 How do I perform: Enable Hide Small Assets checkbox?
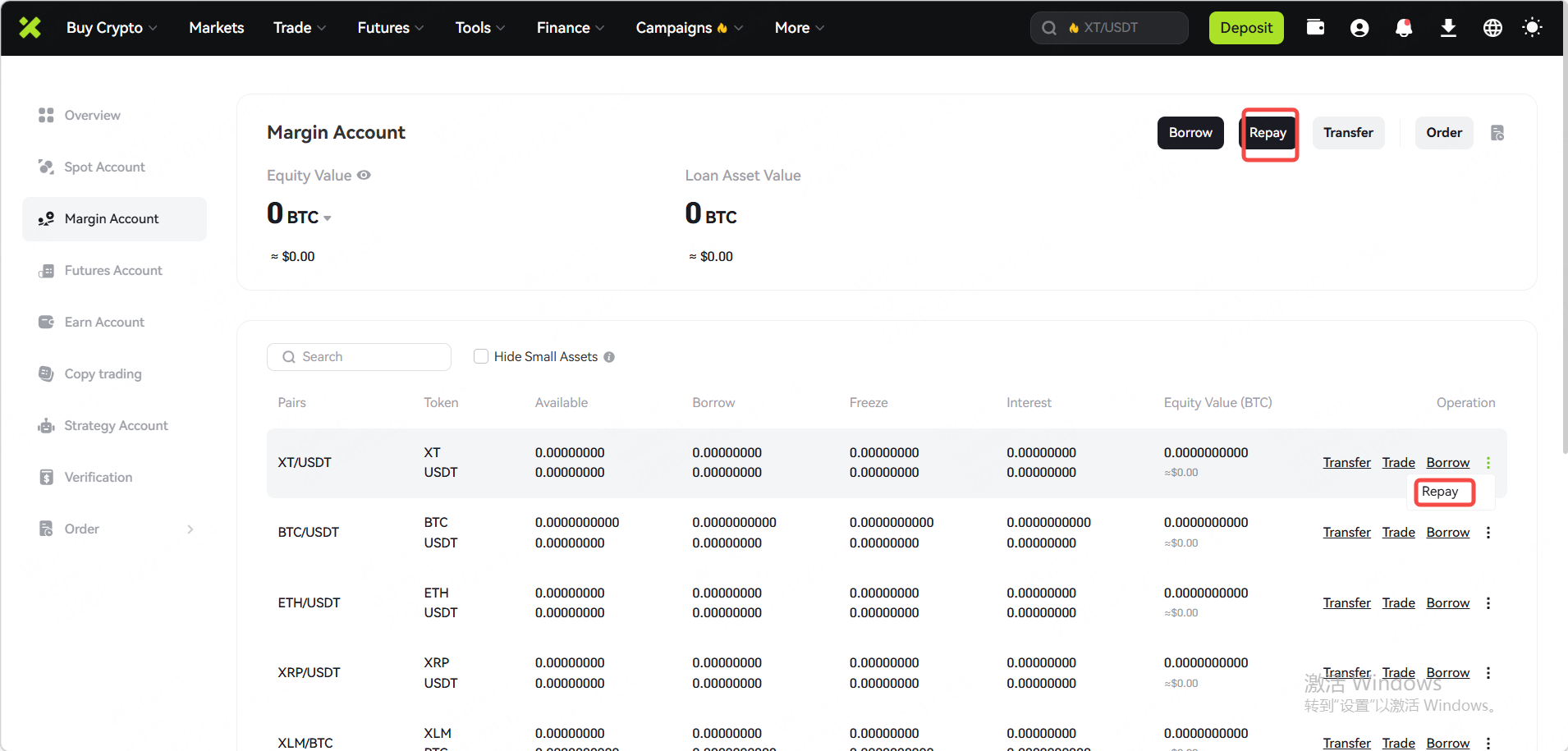coord(481,356)
